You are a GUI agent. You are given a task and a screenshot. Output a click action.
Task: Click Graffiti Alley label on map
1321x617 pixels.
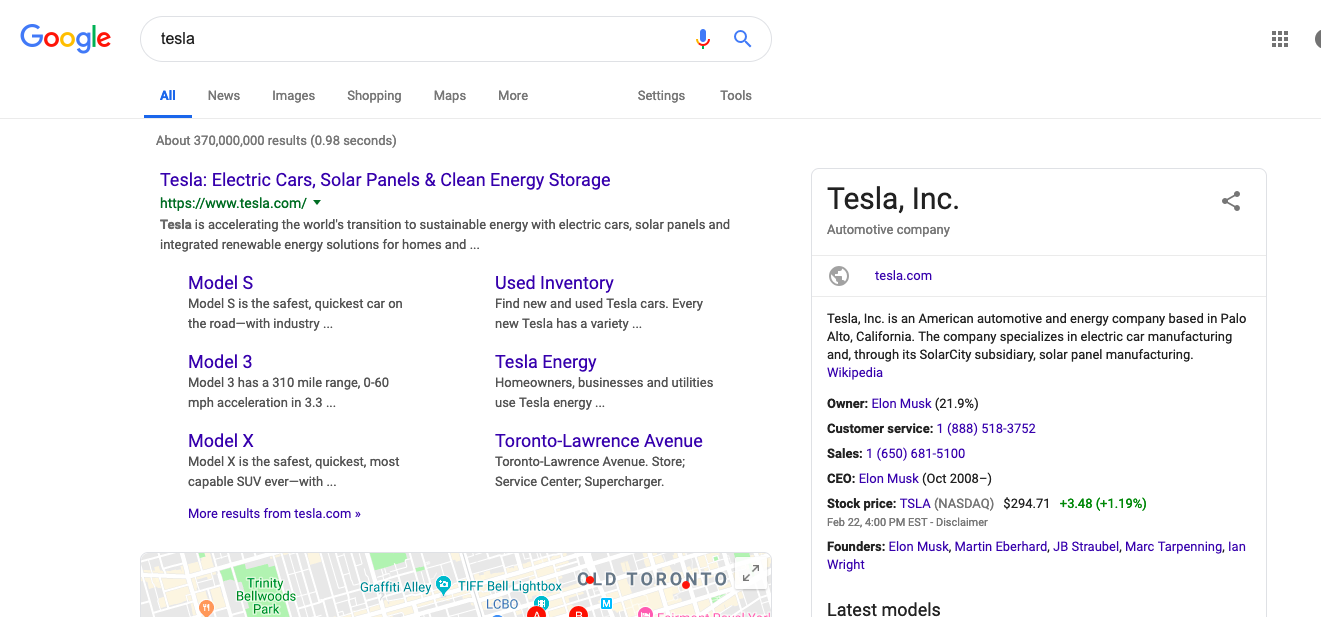396,587
